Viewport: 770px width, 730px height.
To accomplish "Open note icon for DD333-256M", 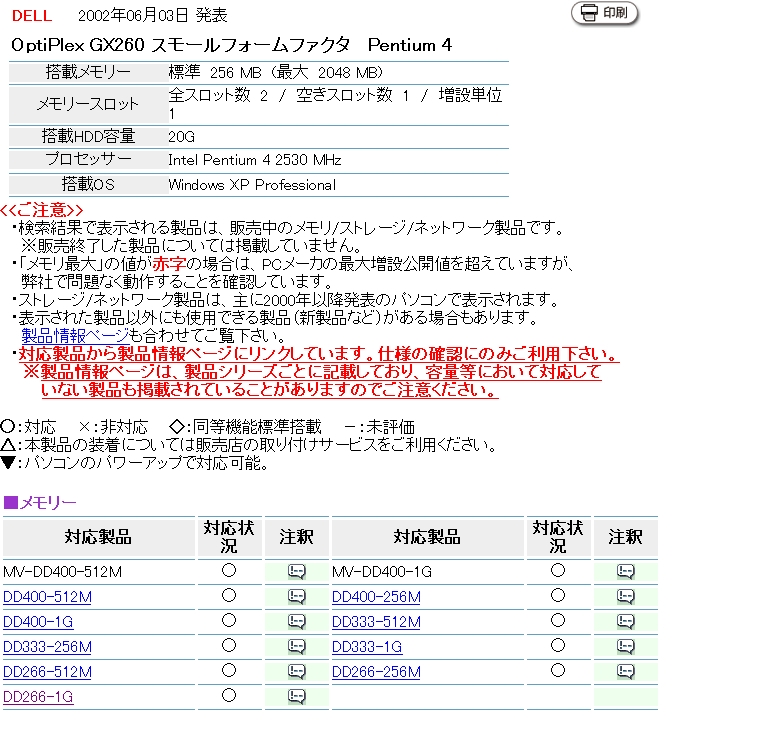I will click(x=297, y=647).
